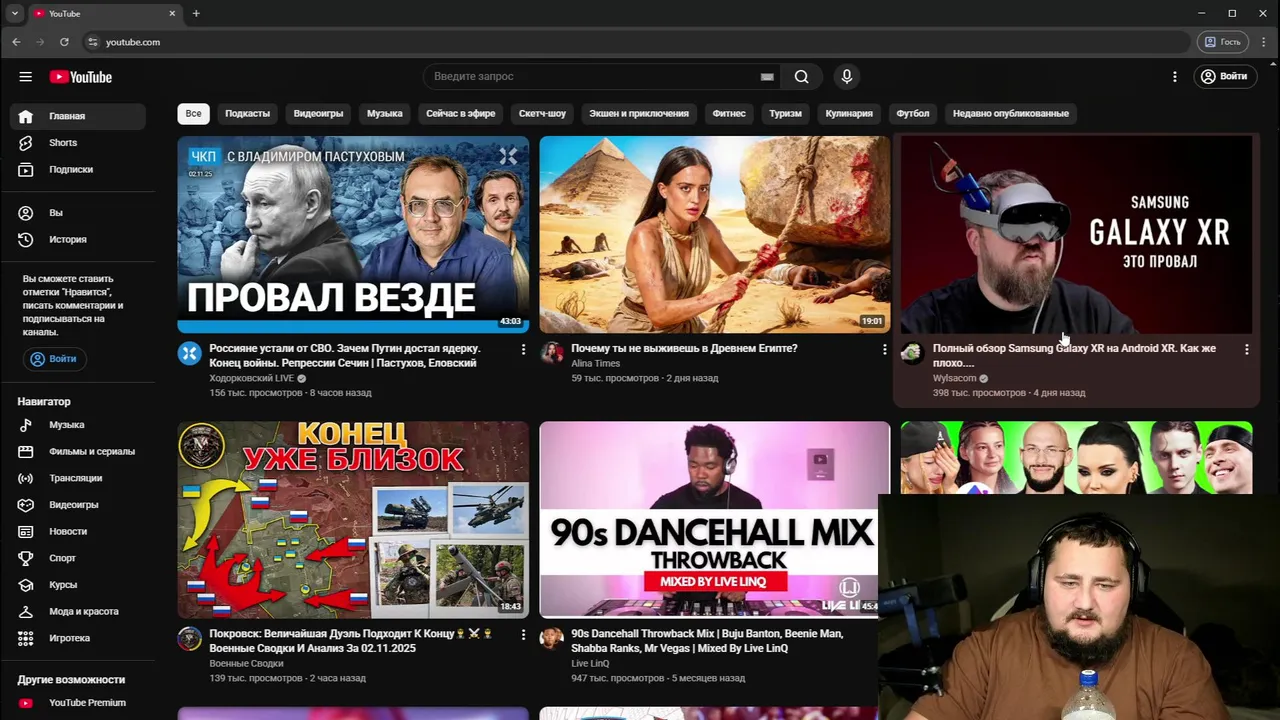
Task: Open История in sidebar
Action: [x=78, y=240]
